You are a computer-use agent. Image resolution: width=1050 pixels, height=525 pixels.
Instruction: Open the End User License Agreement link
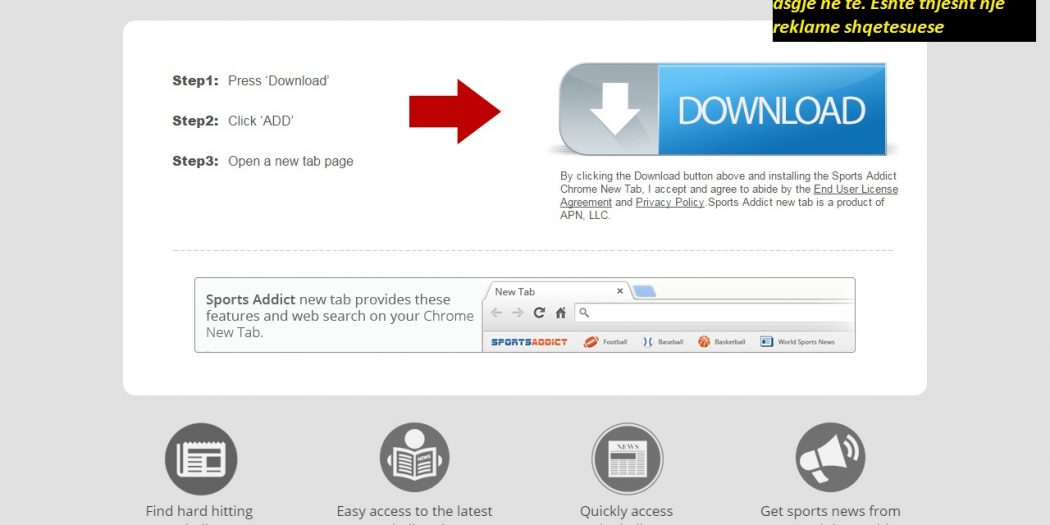click(730, 196)
